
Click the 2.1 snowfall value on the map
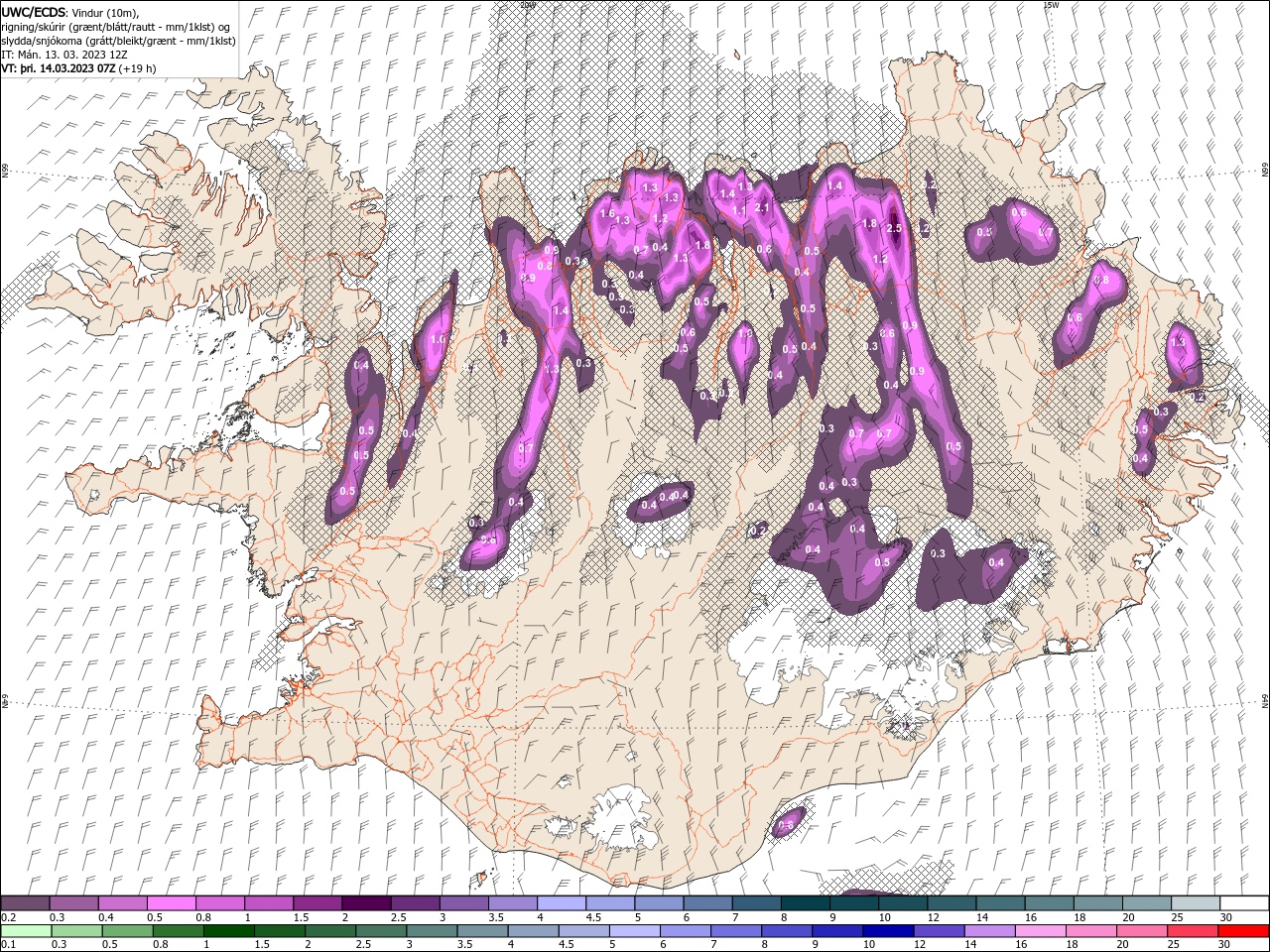coord(762,208)
